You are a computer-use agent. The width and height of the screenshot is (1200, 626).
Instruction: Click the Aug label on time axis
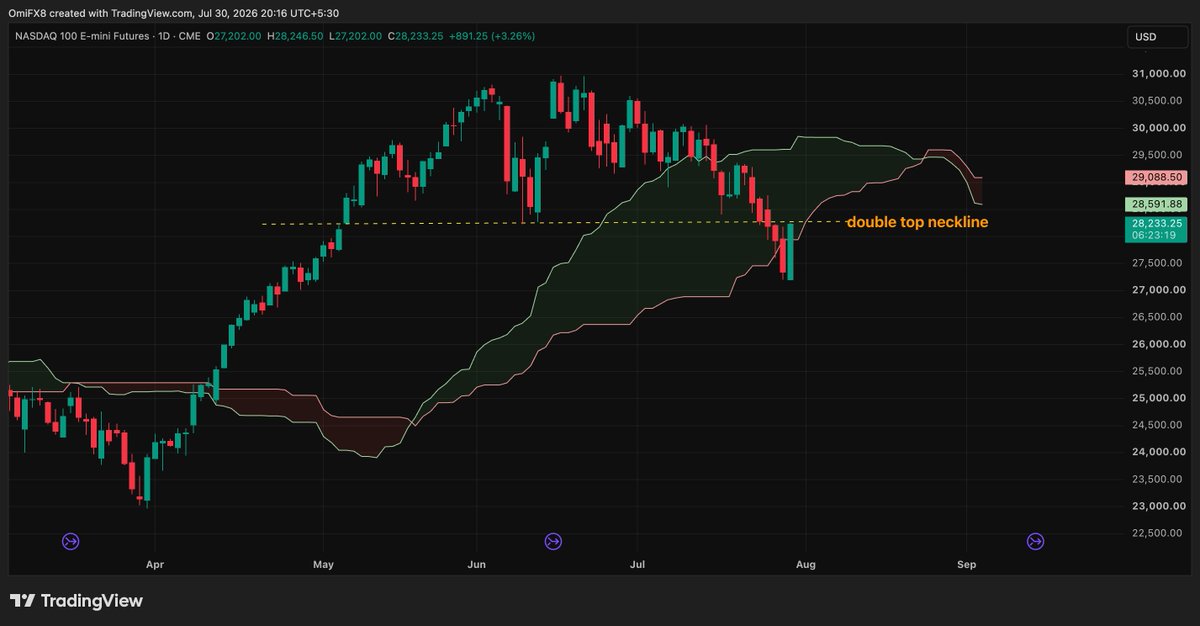[x=805, y=565]
